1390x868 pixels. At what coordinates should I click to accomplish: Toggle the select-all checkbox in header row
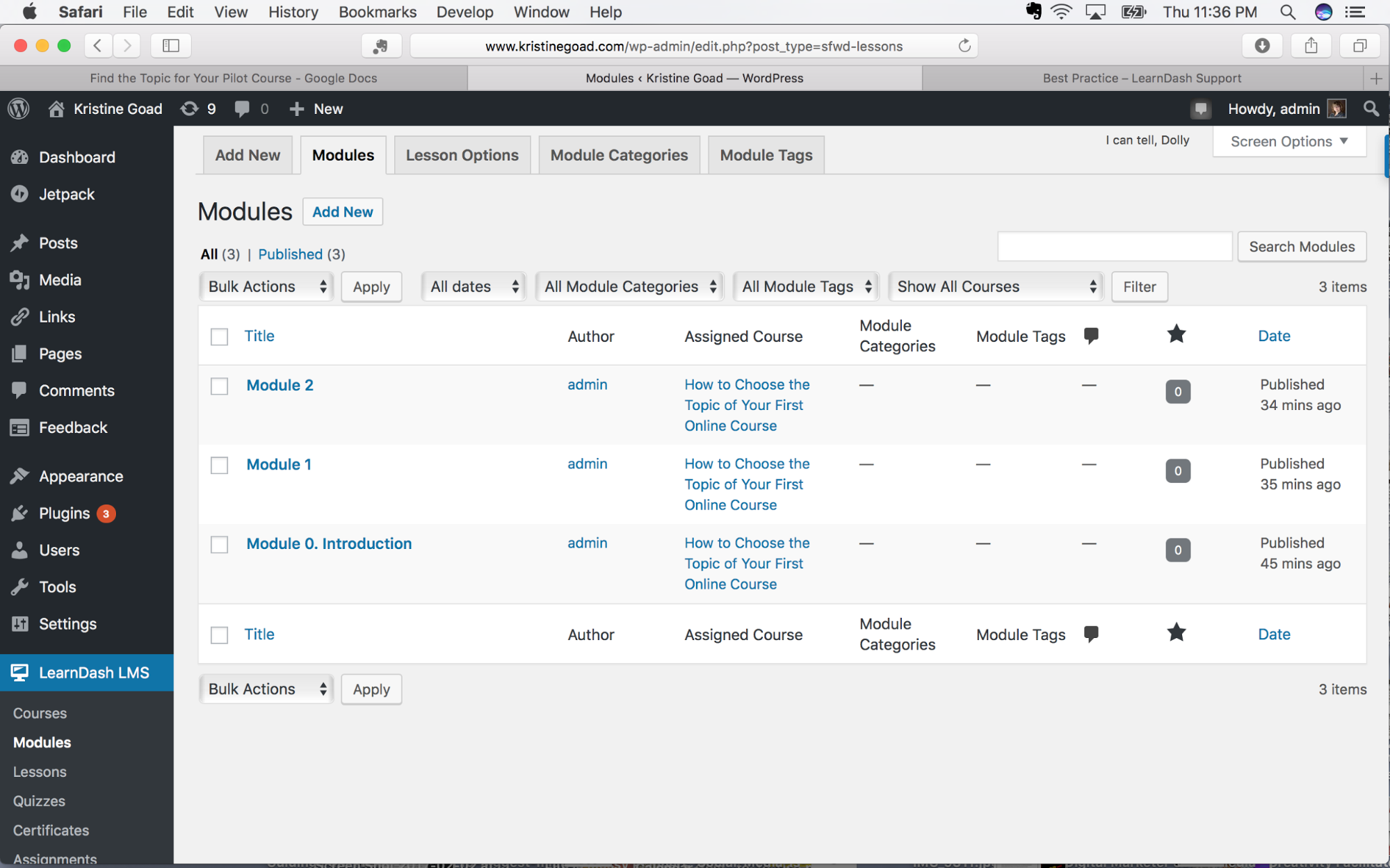(219, 336)
